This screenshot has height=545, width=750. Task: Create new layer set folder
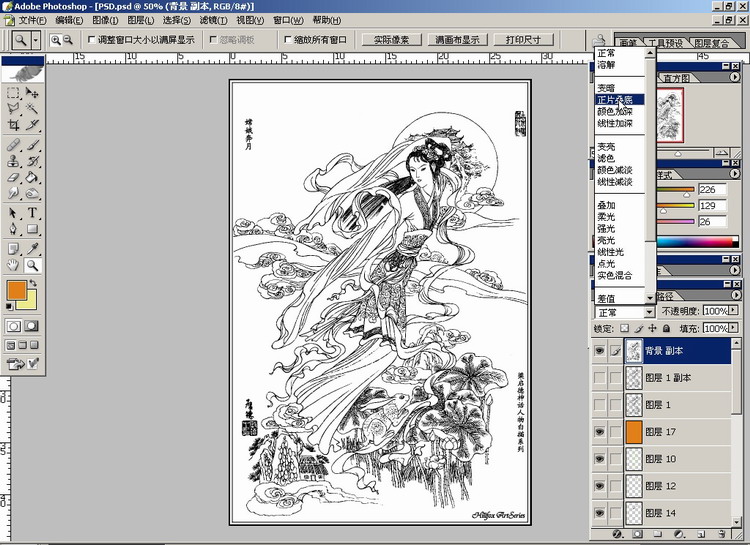tap(658, 534)
